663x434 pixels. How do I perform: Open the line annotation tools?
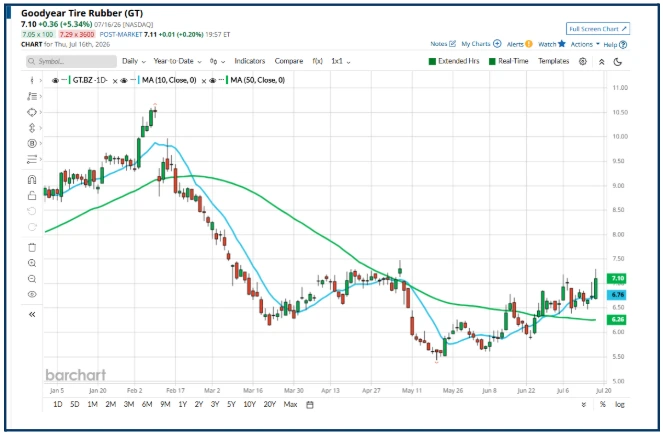click(32, 96)
